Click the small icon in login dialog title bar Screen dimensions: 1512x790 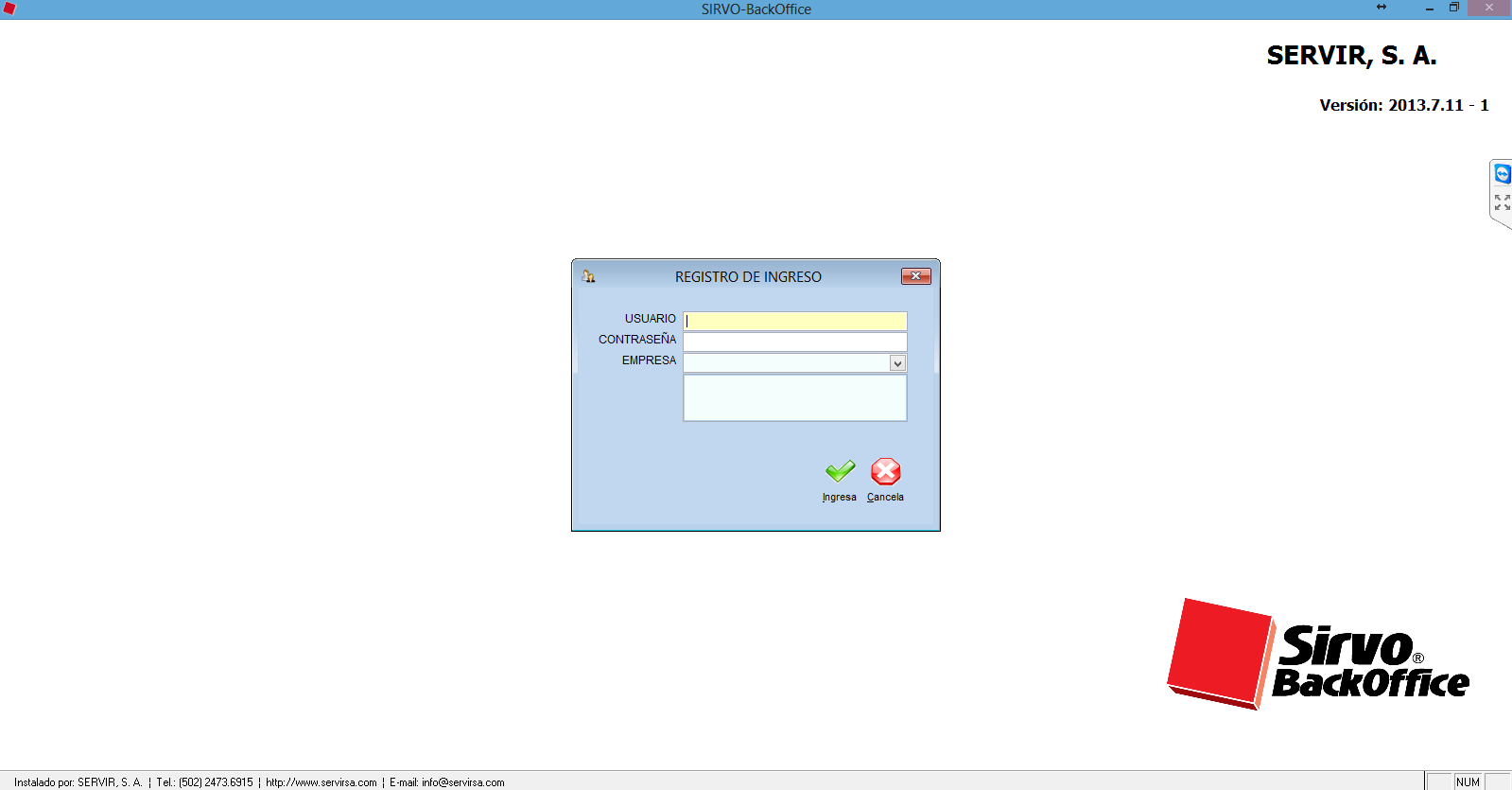[589, 276]
